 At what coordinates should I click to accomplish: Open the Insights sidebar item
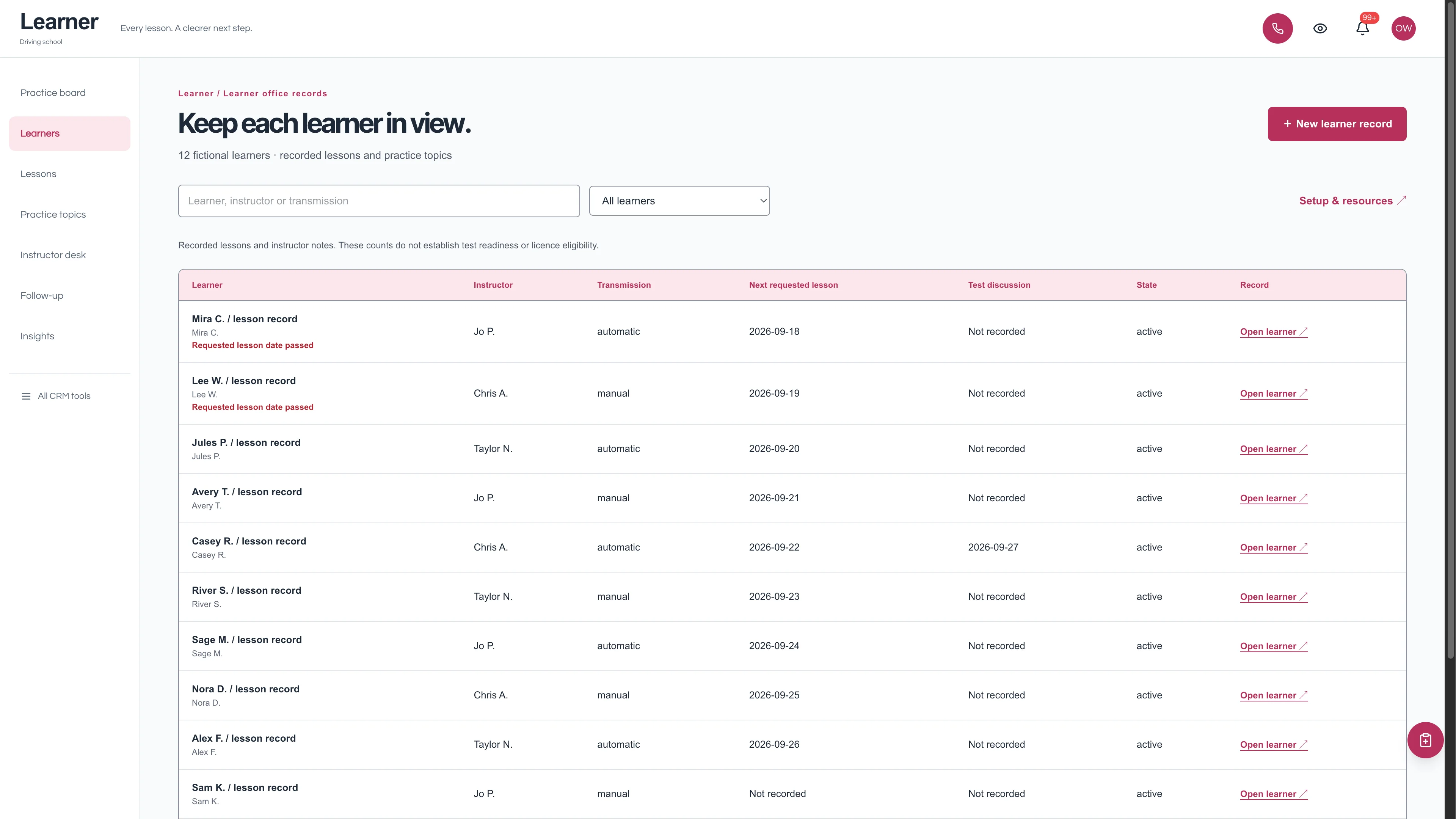tap(37, 336)
